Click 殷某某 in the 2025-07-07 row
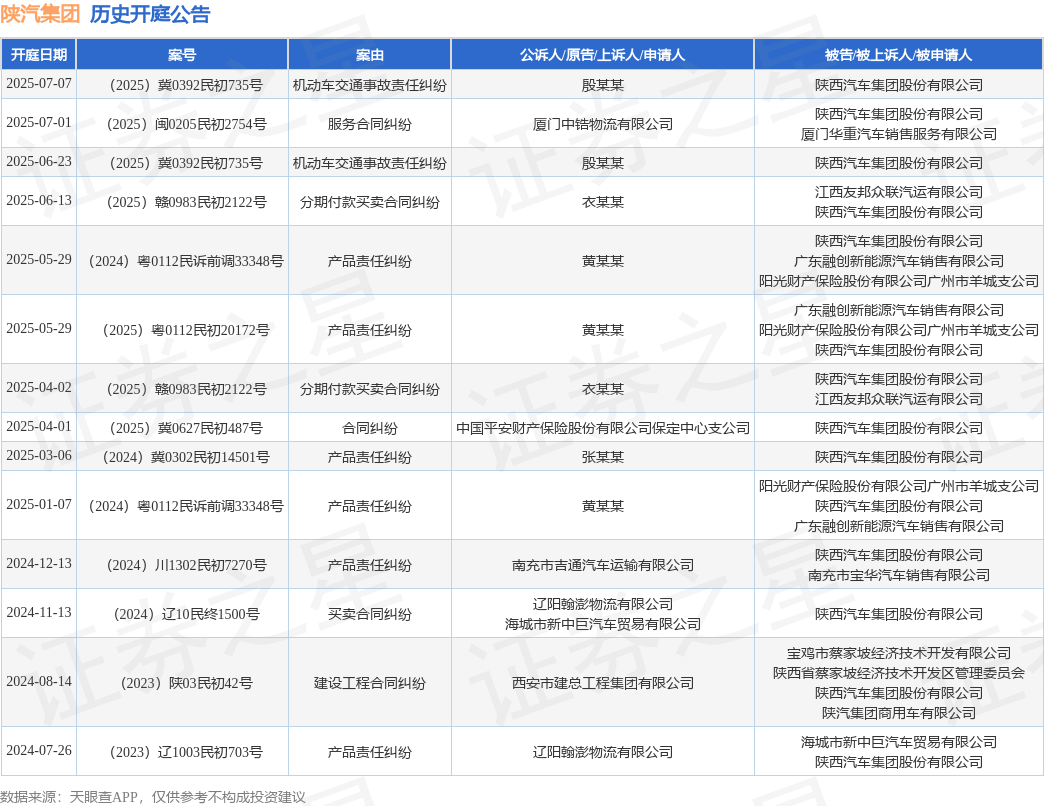Viewport: 1044px width, 806px height. [603, 85]
